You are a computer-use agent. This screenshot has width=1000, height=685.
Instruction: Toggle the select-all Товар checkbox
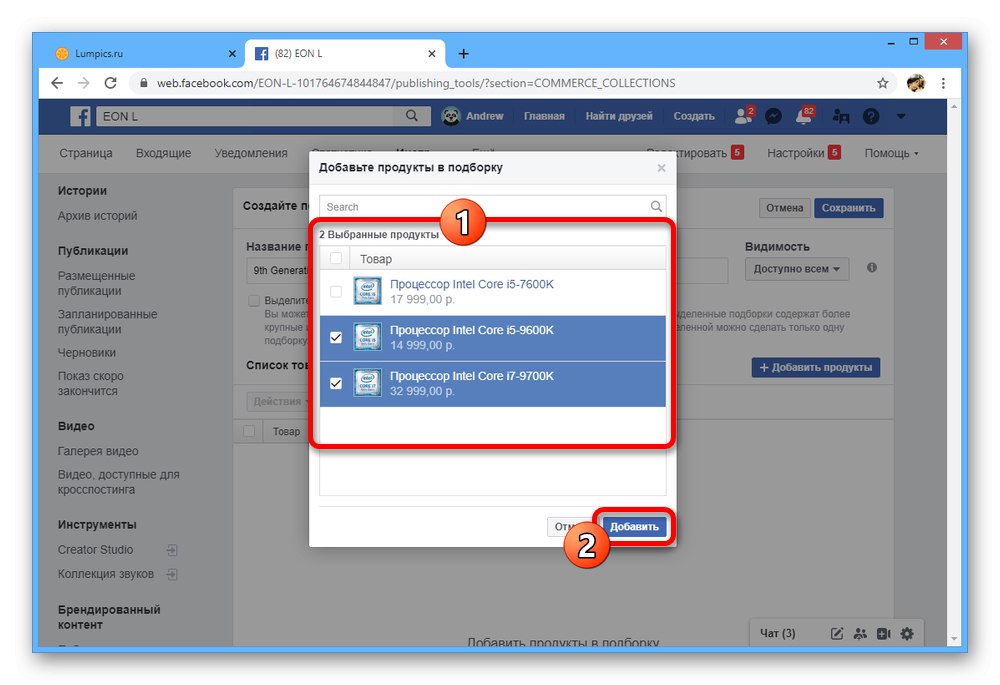click(x=335, y=258)
